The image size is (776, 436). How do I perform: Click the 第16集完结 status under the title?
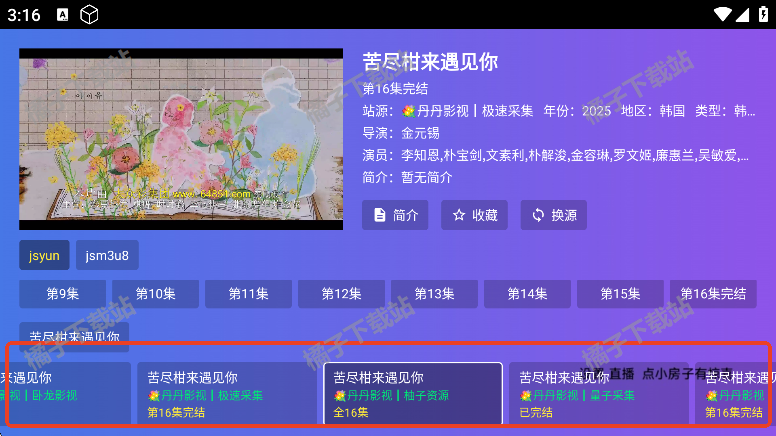(x=395, y=89)
